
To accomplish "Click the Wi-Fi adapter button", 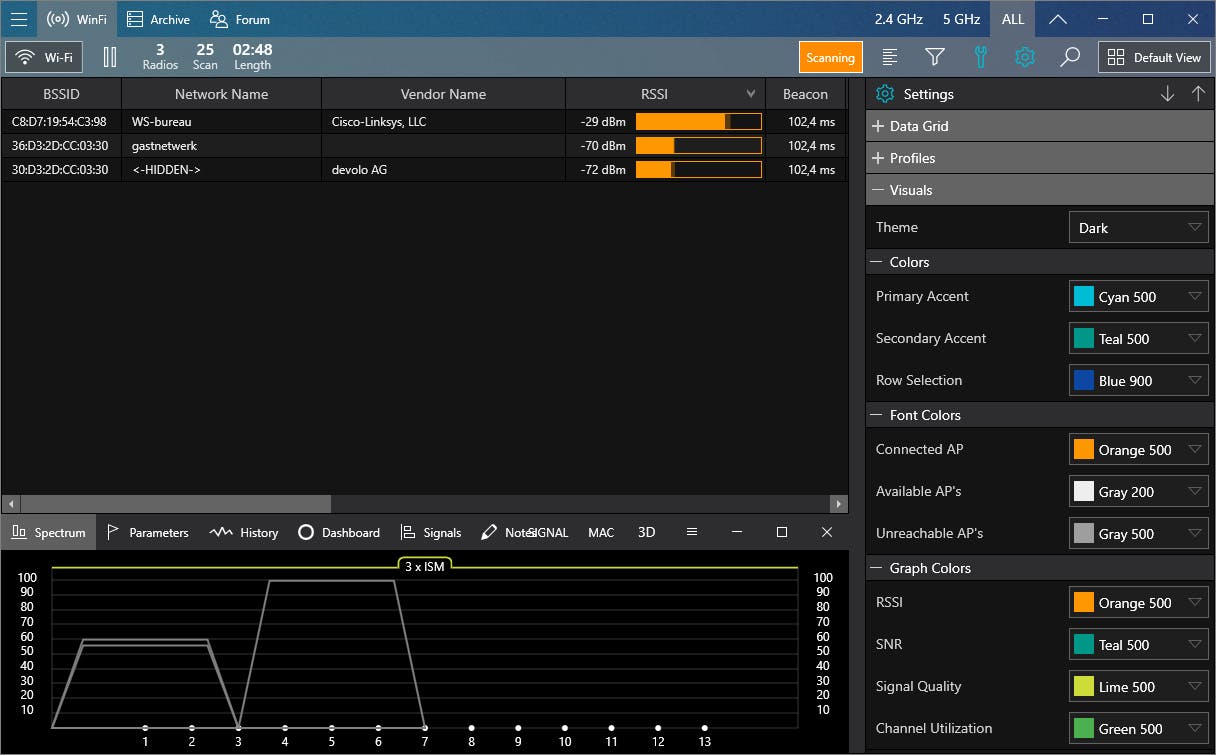I will pos(45,57).
